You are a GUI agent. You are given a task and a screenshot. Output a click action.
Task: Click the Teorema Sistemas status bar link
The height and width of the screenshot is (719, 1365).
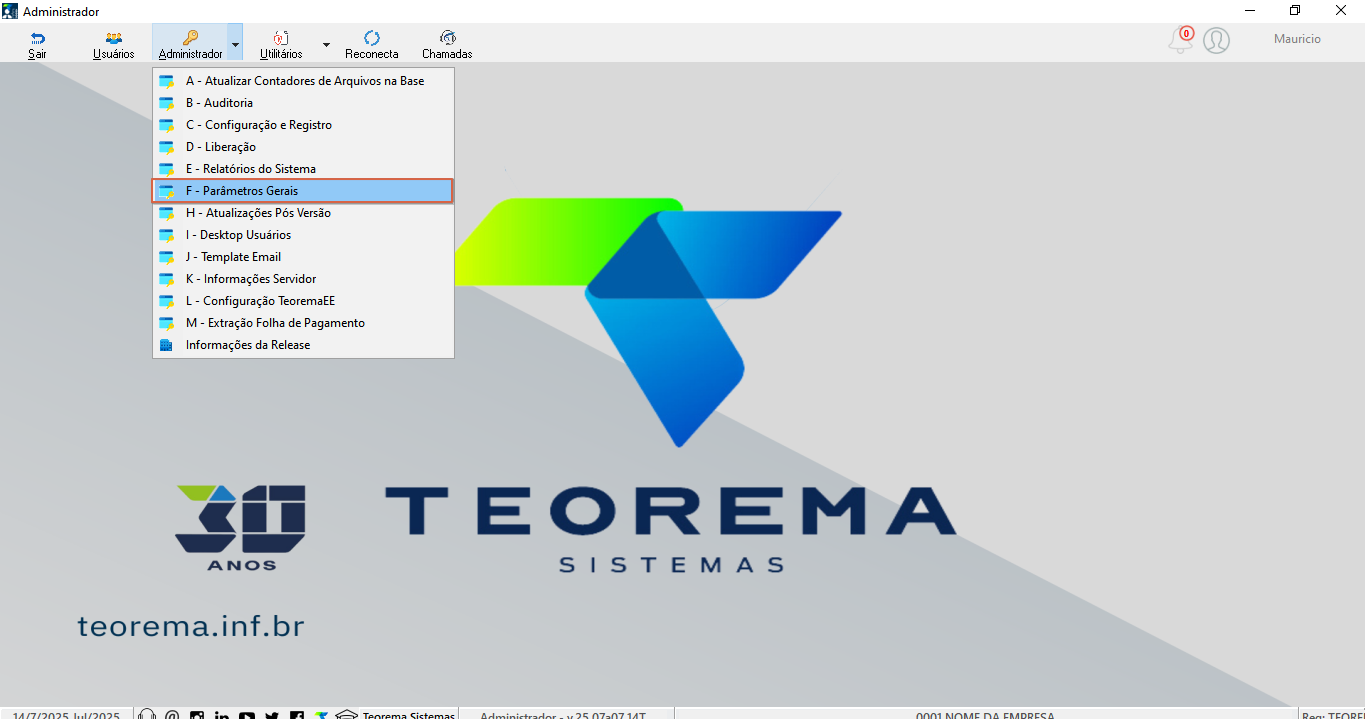click(x=408, y=715)
